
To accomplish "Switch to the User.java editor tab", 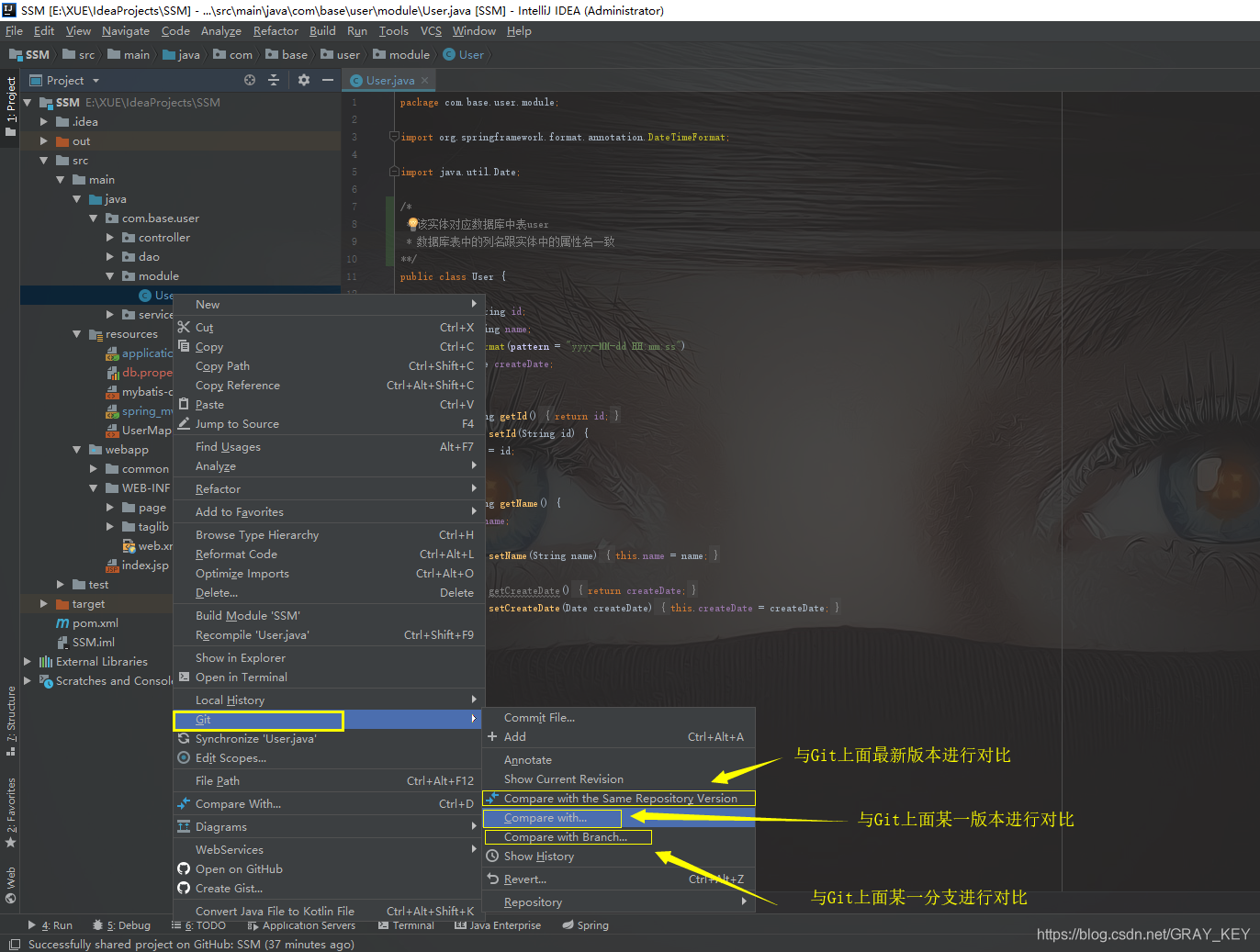I will [x=389, y=81].
